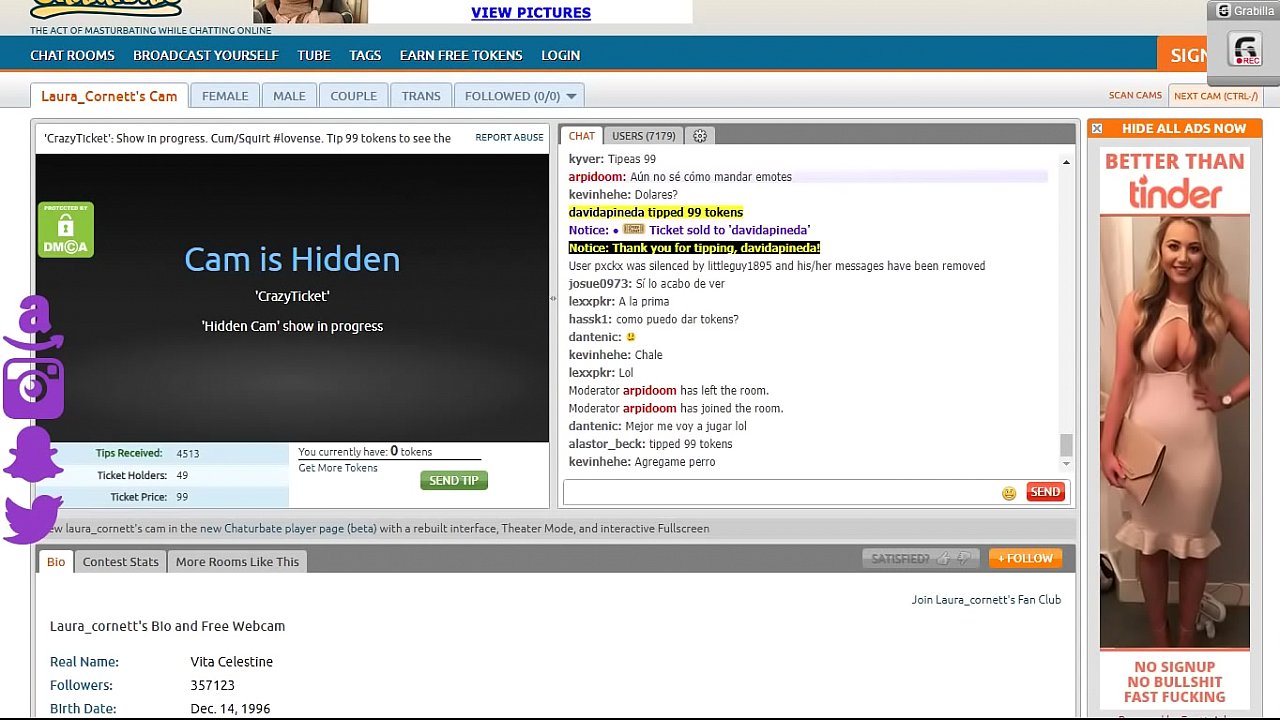Click the Grabilla REC recorder icon
Screen dimensions: 1280x720
point(1245,50)
